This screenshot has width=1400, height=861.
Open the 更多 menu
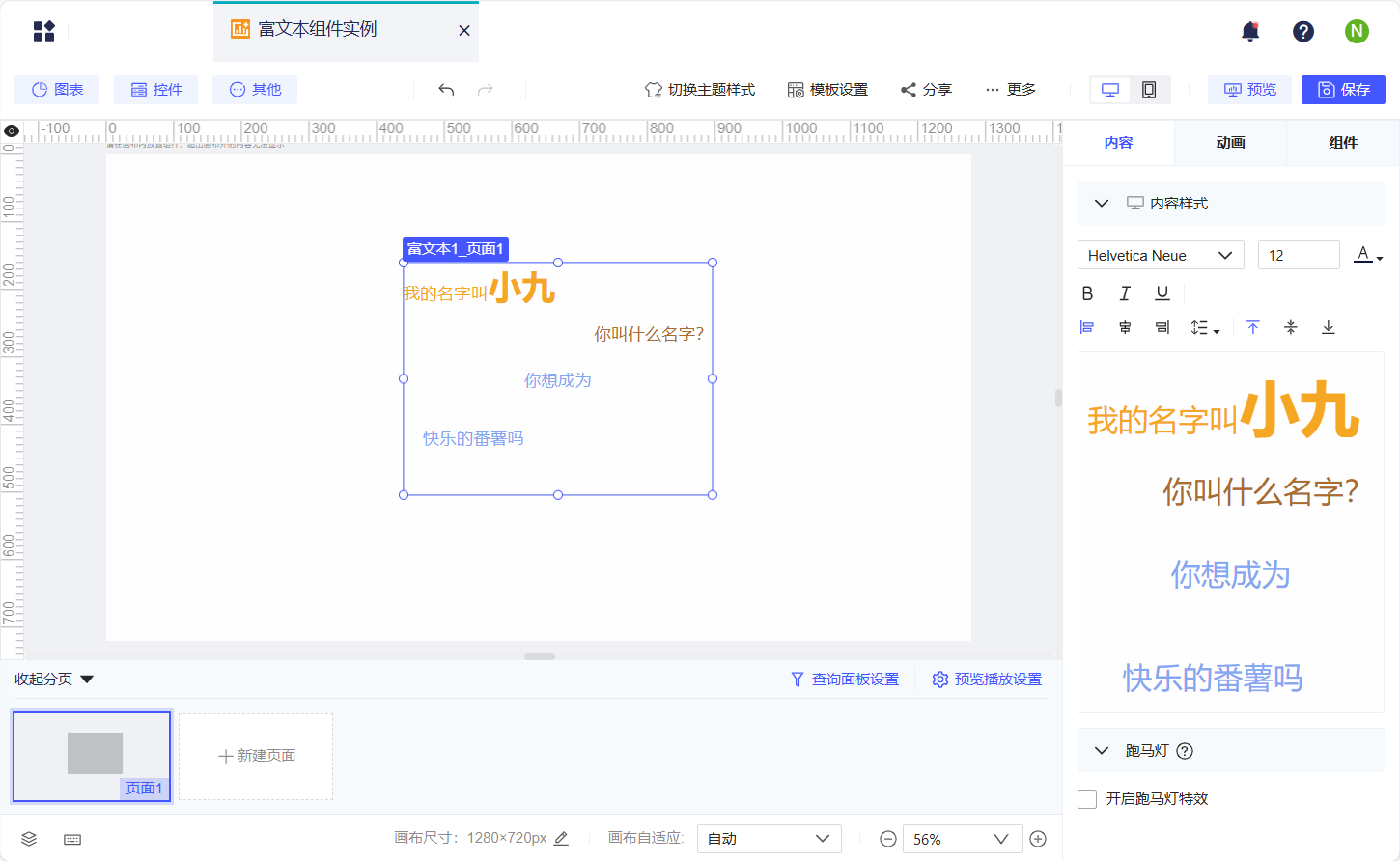coord(1010,90)
